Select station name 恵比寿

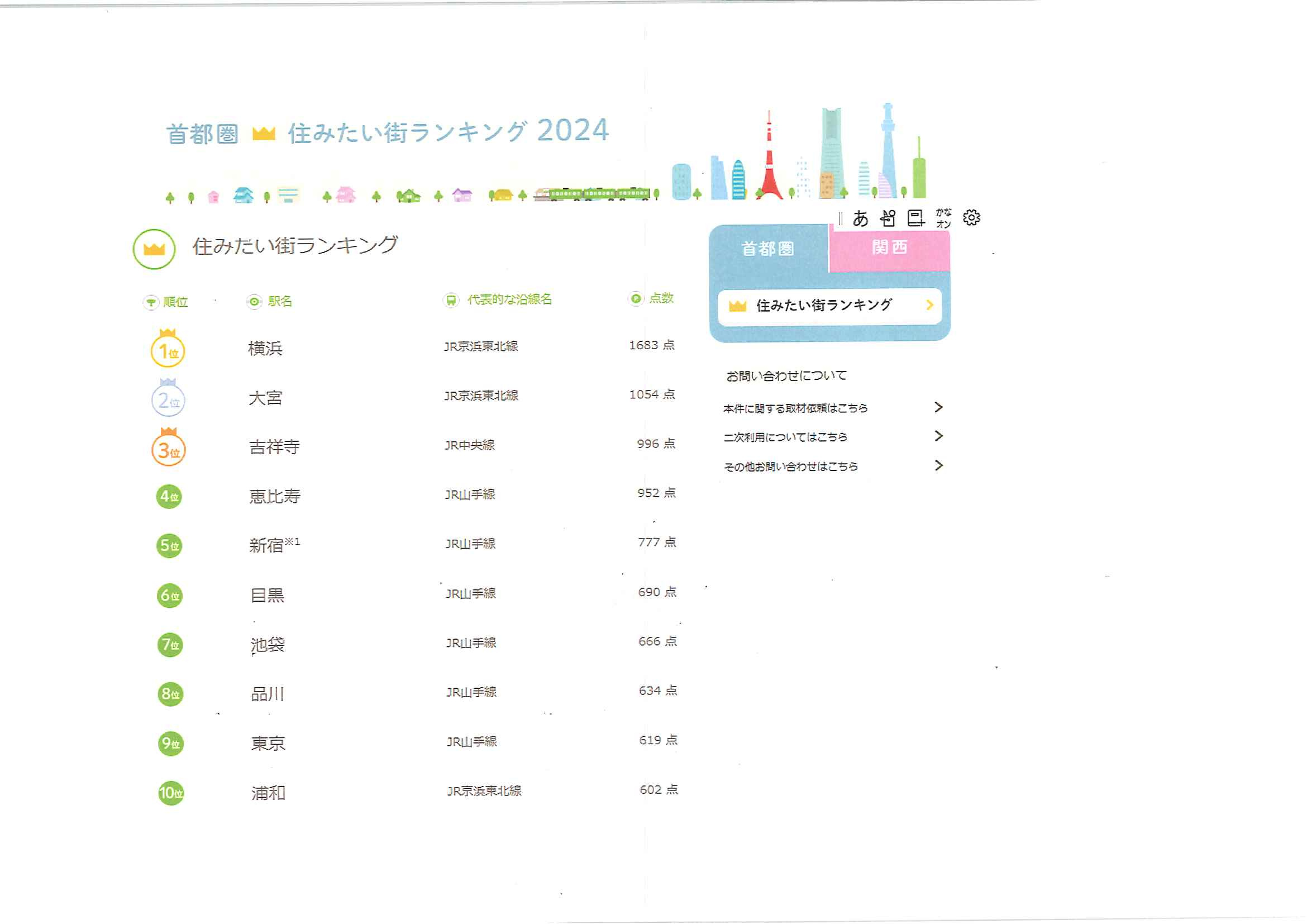275,497
